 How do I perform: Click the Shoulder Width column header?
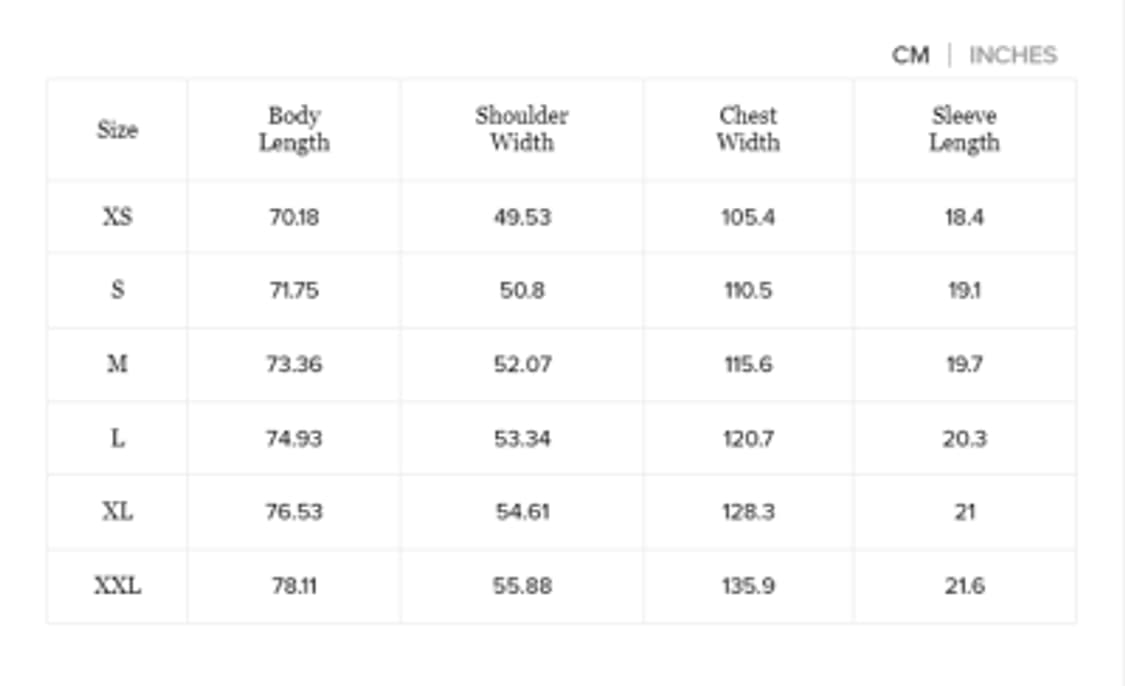[x=522, y=129]
